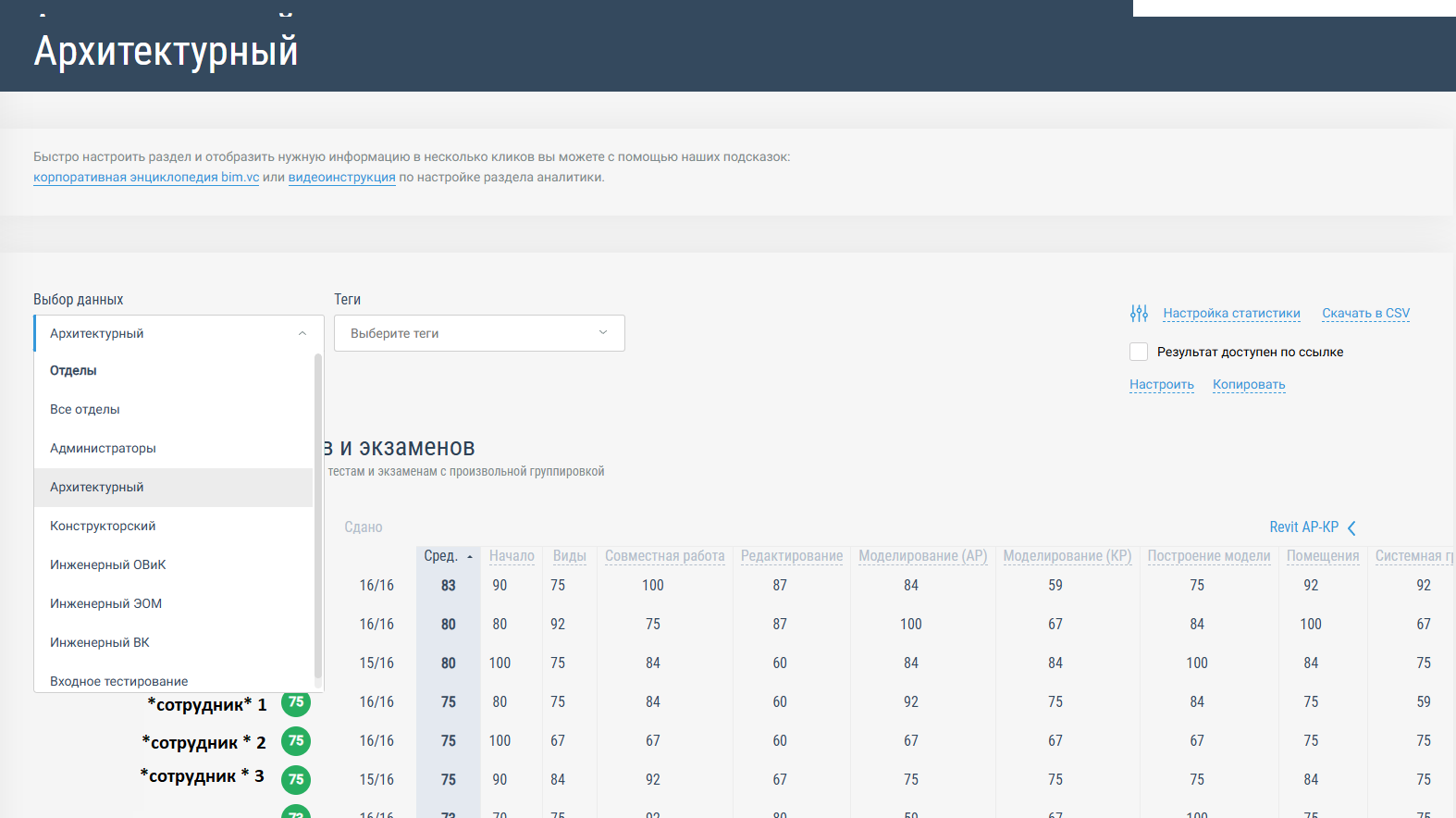The image size is (1456, 818).
Task: Open the 'Выберите теги' tags dropdown
Action: click(479, 333)
